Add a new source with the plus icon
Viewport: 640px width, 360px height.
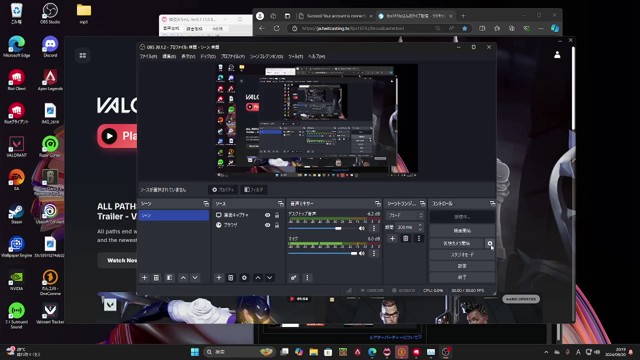[219, 278]
